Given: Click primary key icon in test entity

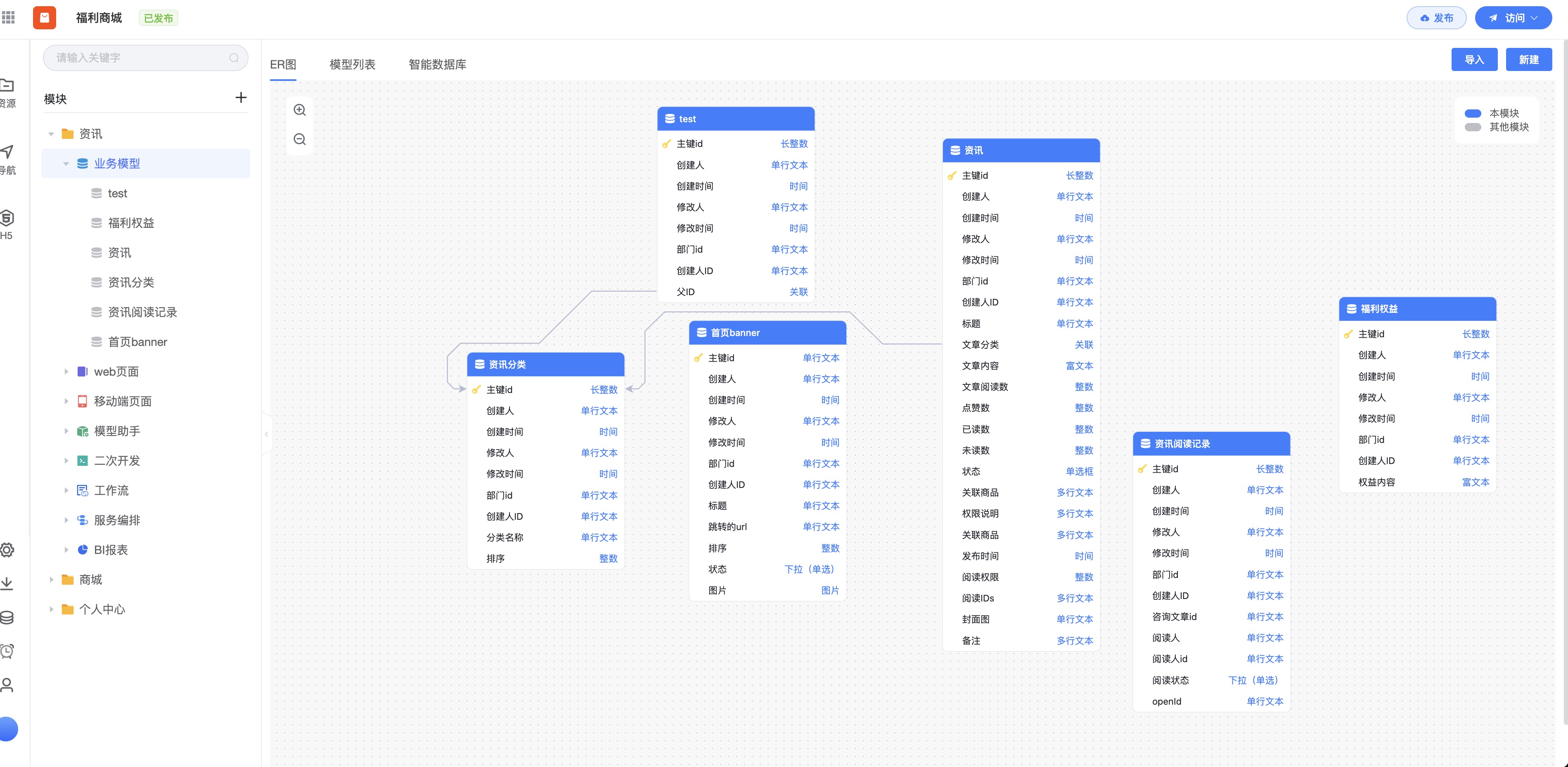Looking at the screenshot, I should point(666,144).
